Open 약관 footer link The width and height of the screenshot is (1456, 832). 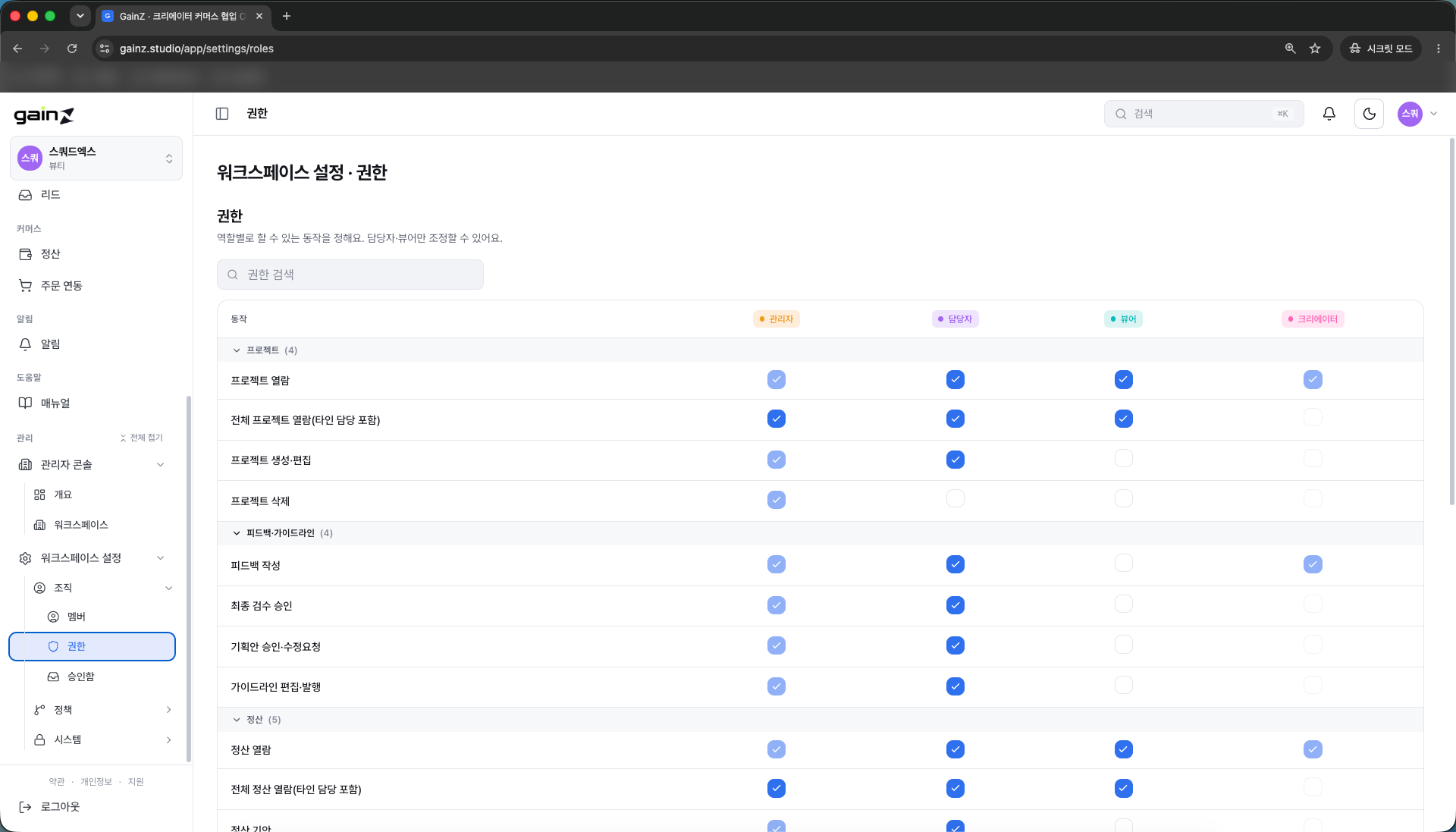tap(57, 782)
